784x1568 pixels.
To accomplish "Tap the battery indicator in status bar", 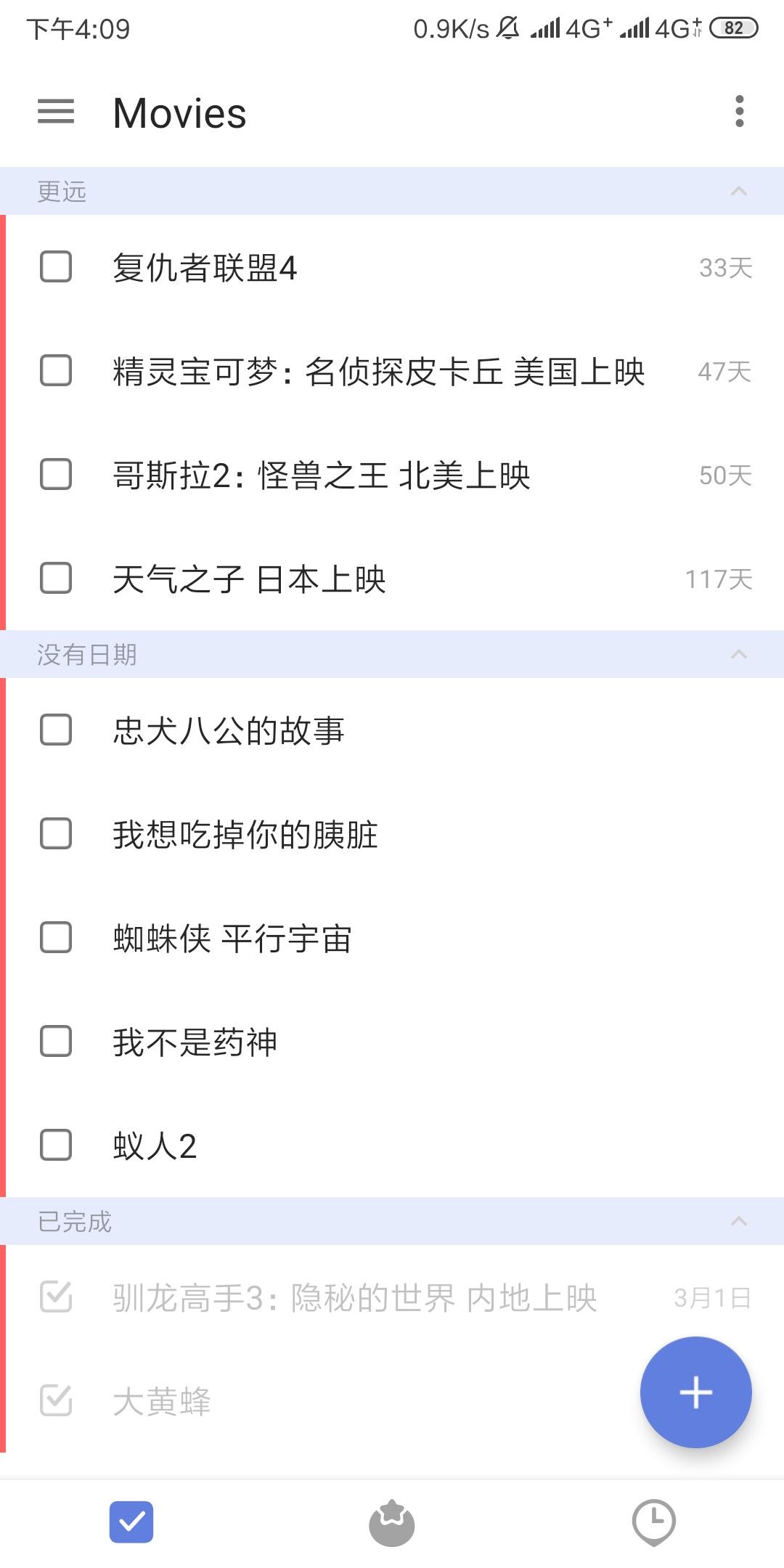I will [x=733, y=28].
